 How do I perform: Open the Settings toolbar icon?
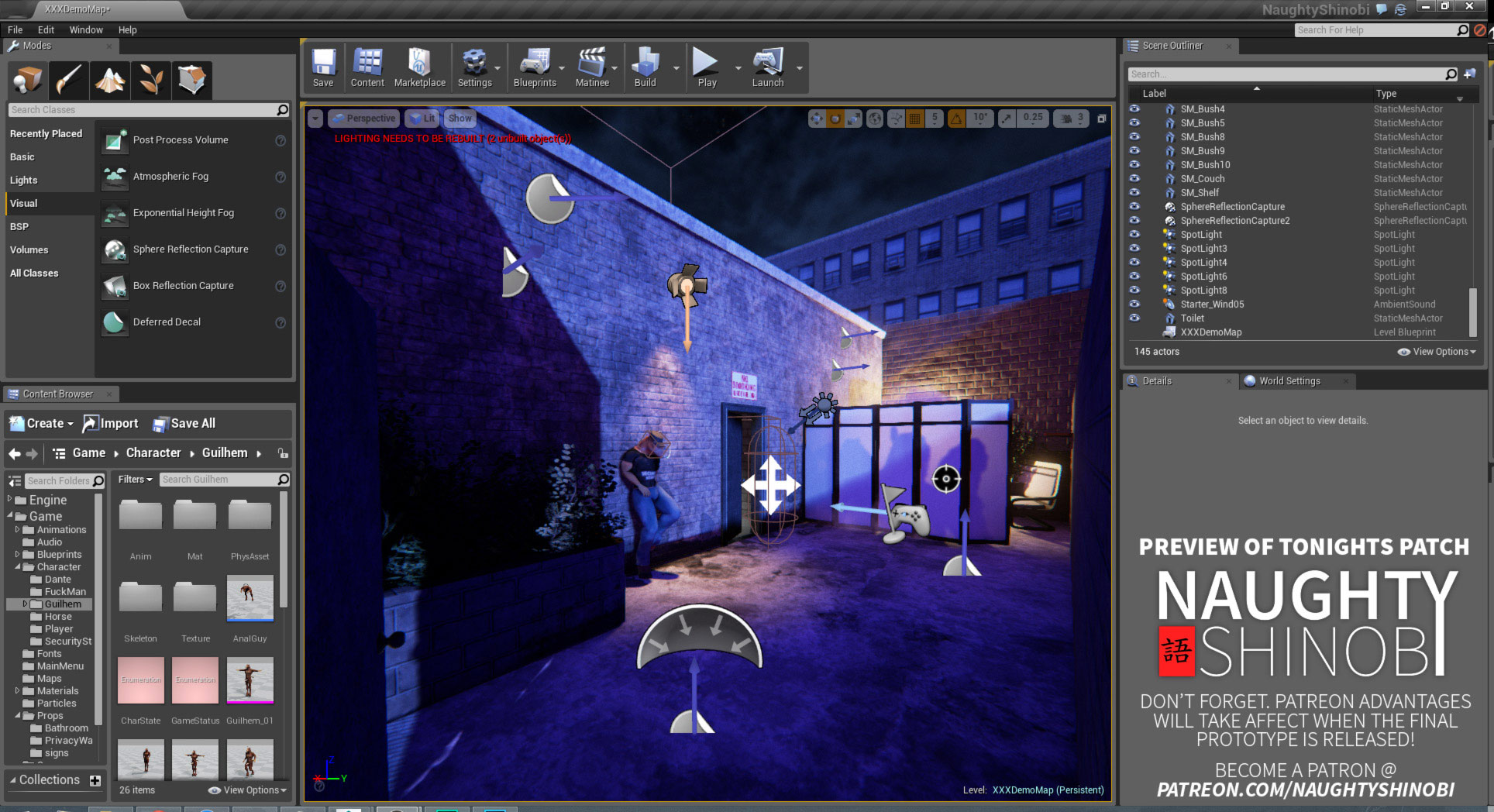pos(474,68)
